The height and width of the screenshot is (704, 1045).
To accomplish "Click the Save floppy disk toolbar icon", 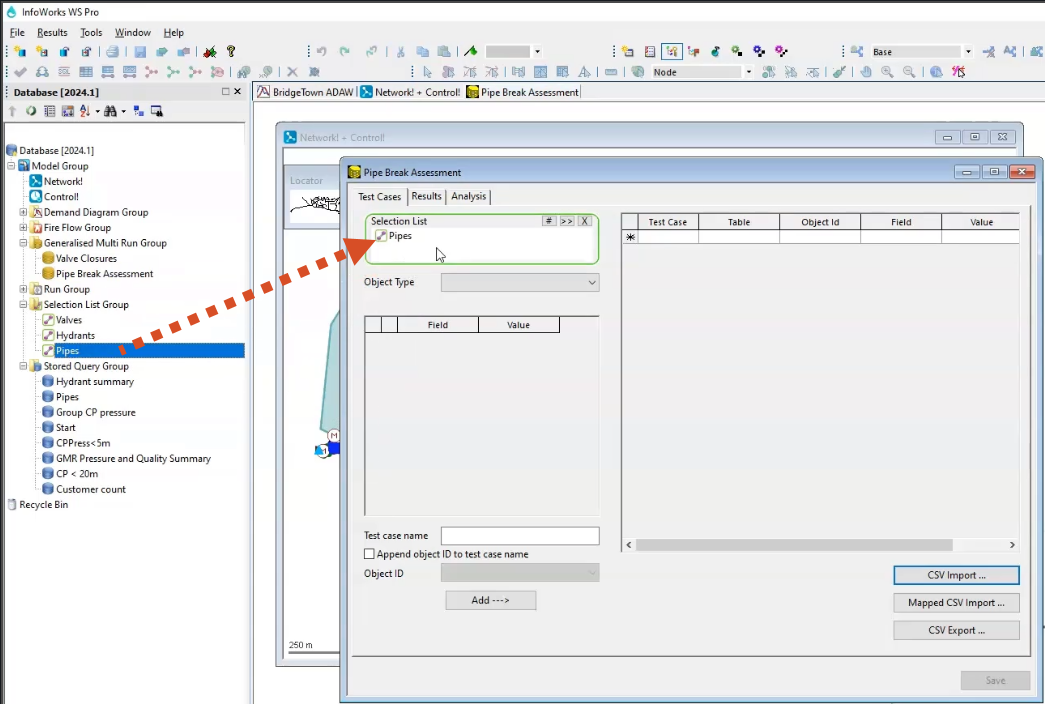I will pos(140,51).
